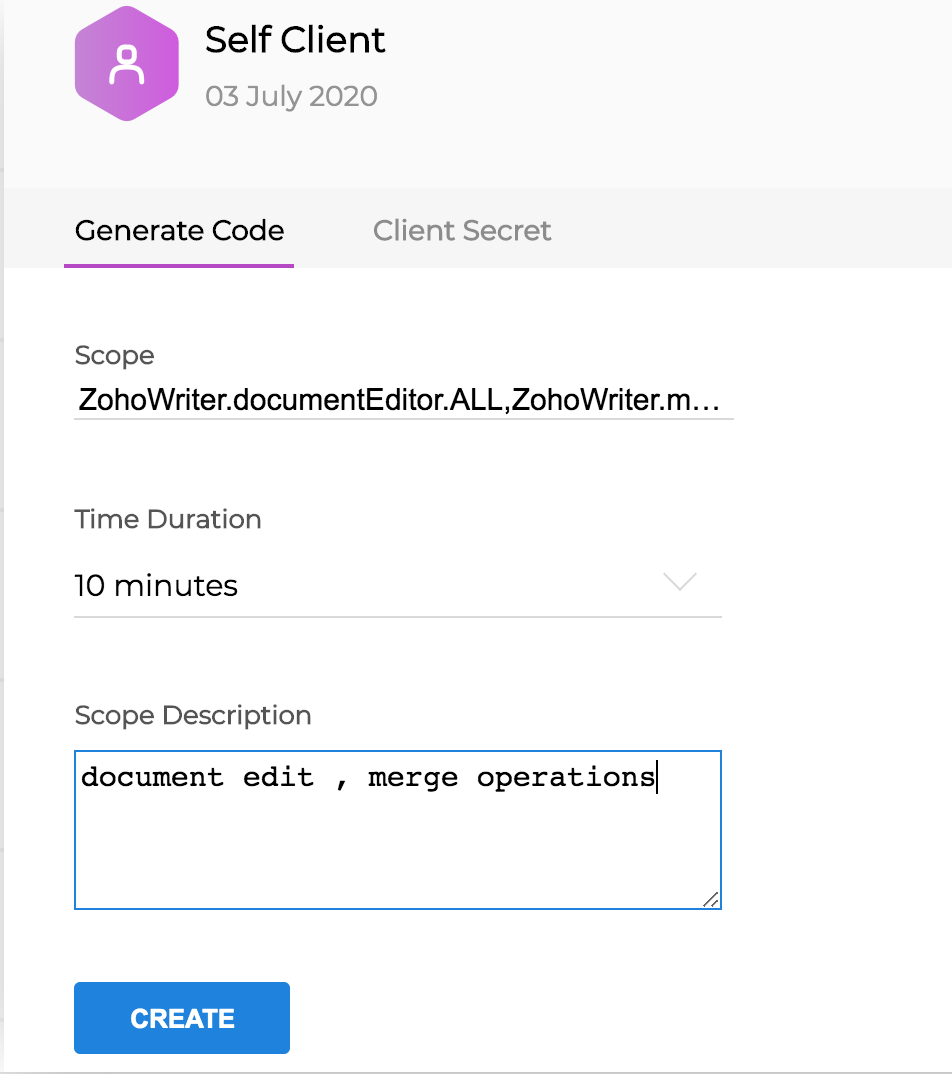Click the word "document" in the description

pos(153,777)
